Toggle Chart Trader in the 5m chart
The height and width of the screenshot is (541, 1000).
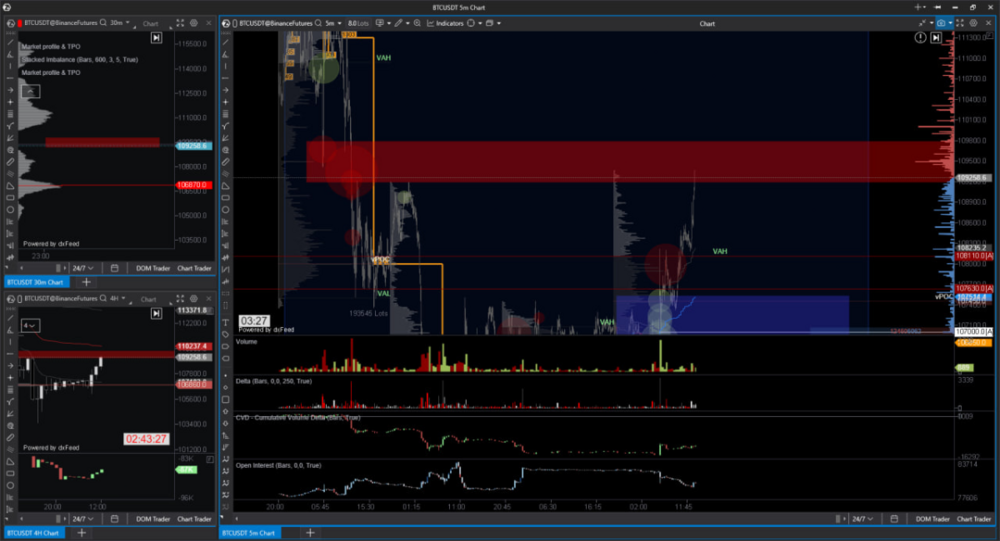(973, 519)
